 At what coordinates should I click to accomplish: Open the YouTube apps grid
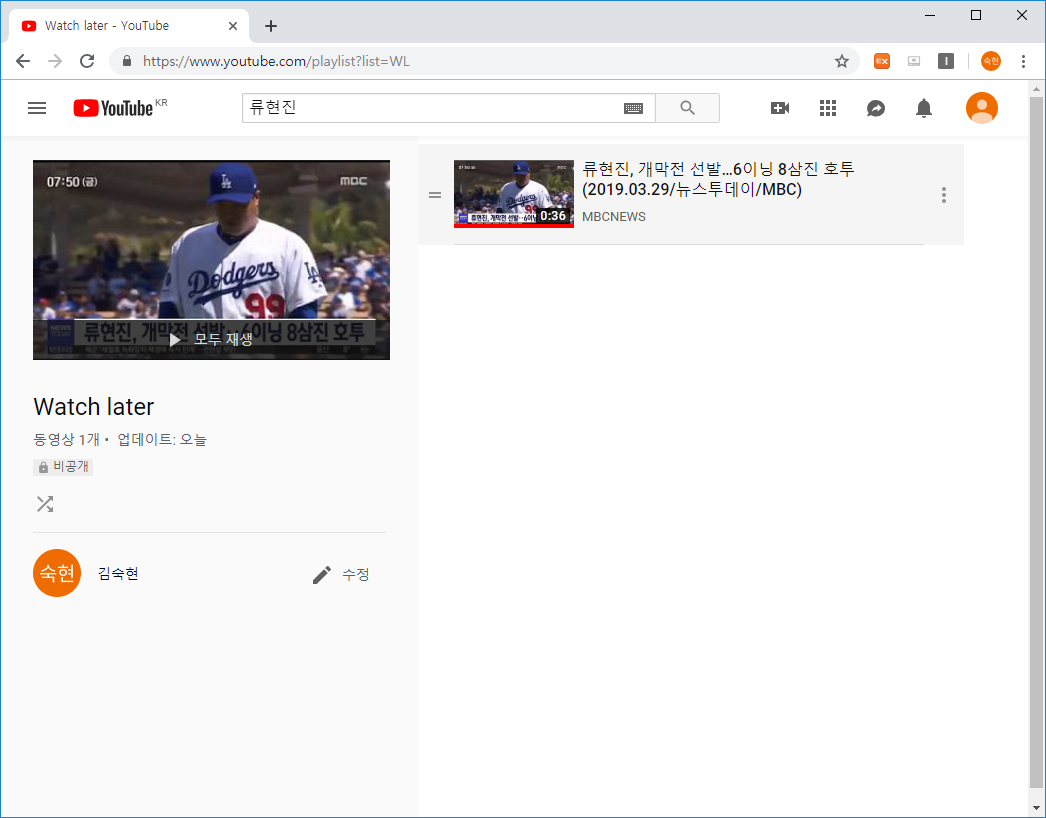point(828,108)
